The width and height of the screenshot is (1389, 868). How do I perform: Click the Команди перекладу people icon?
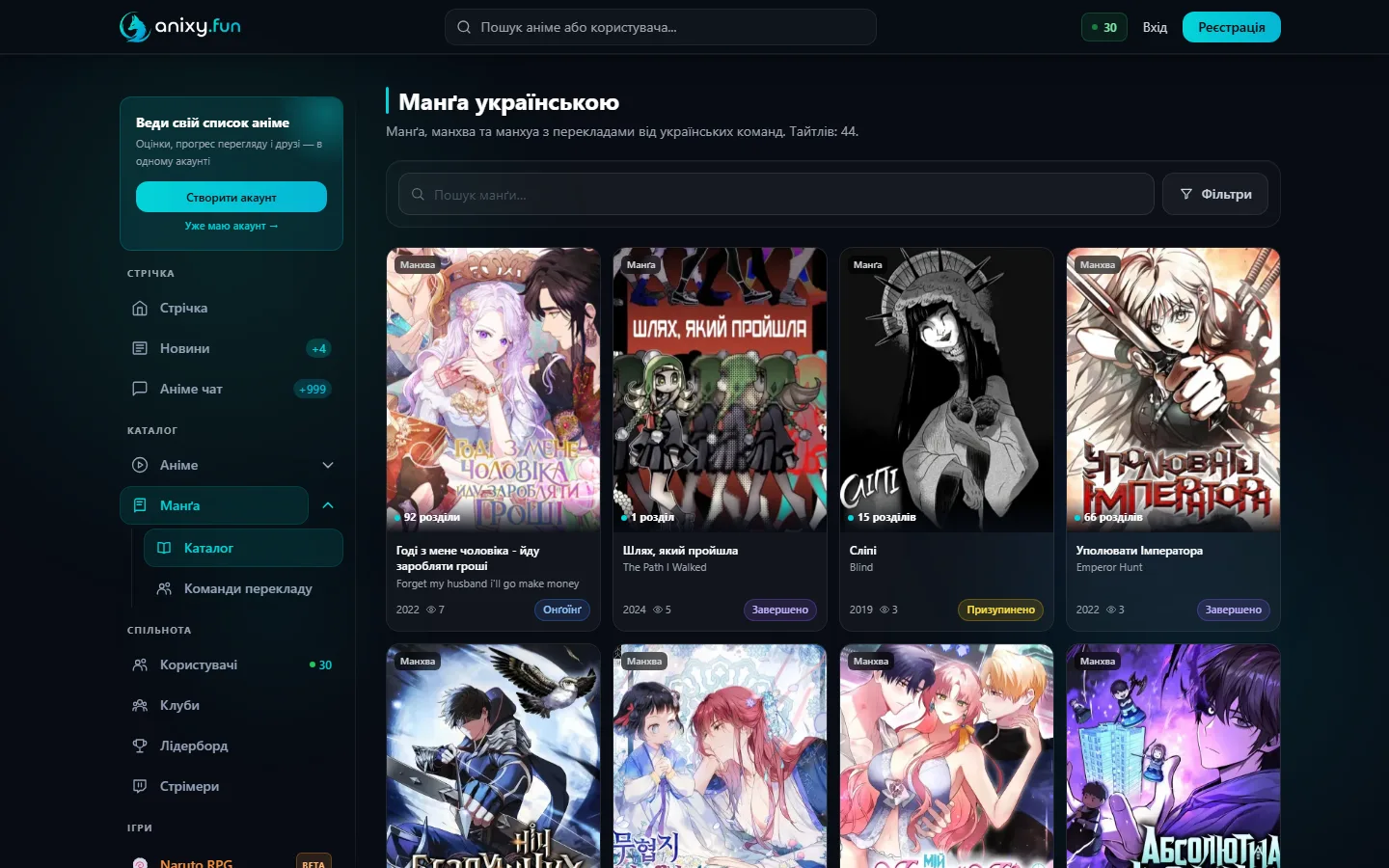click(164, 588)
